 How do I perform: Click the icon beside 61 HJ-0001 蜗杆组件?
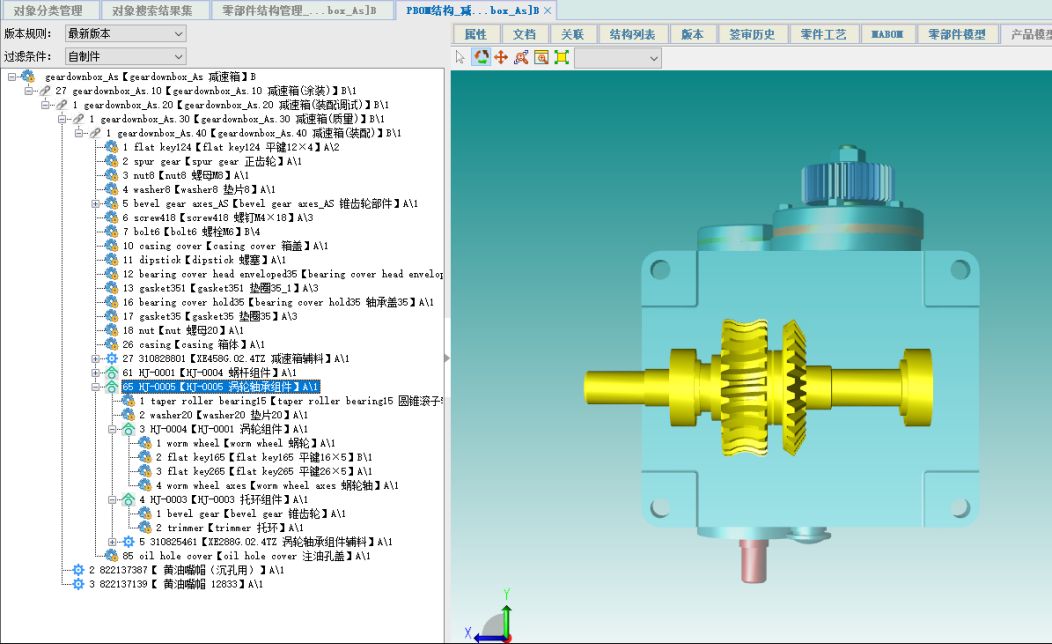[x=112, y=372]
